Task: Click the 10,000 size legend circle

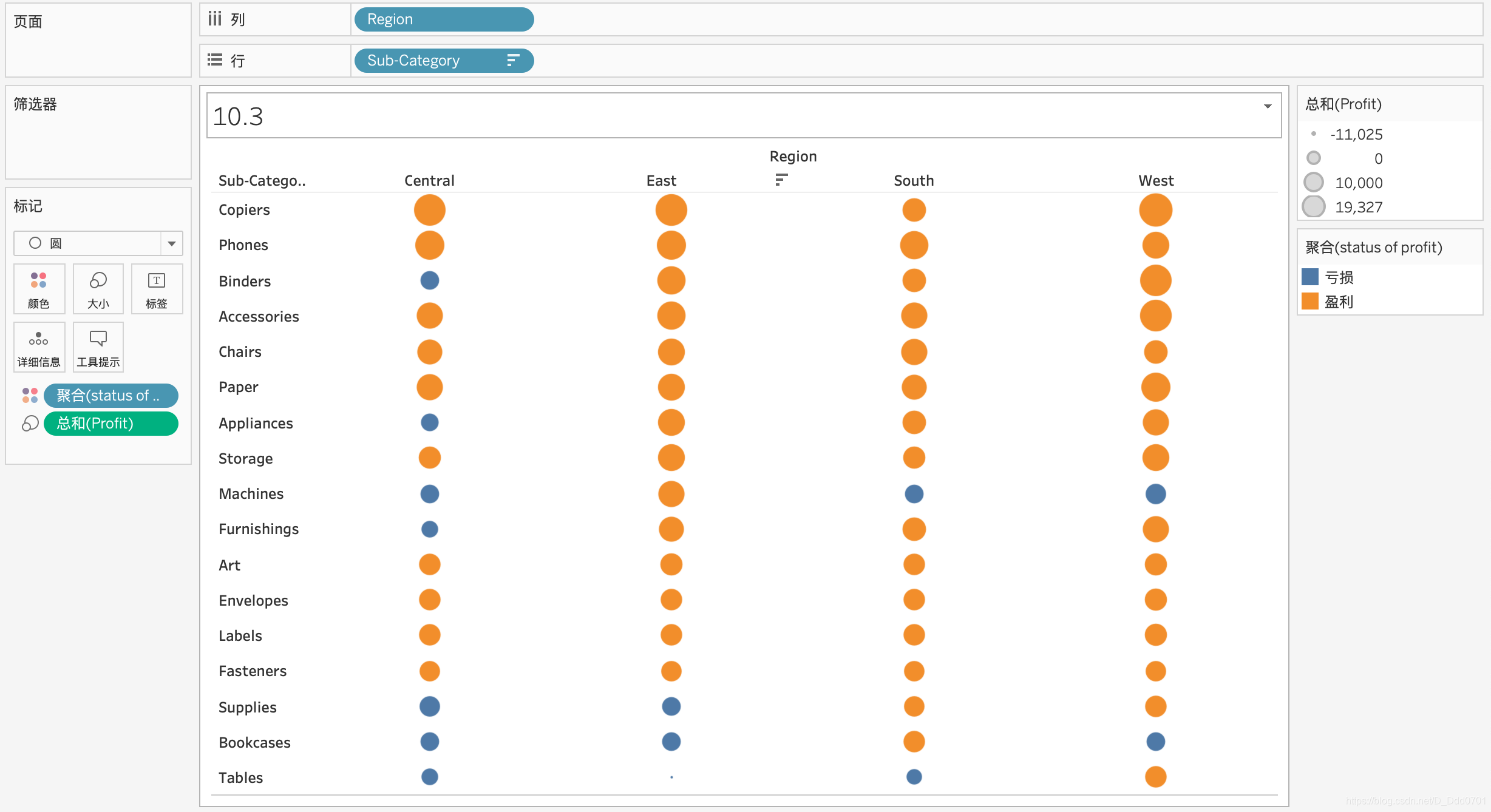Action: pyautogui.click(x=1314, y=183)
